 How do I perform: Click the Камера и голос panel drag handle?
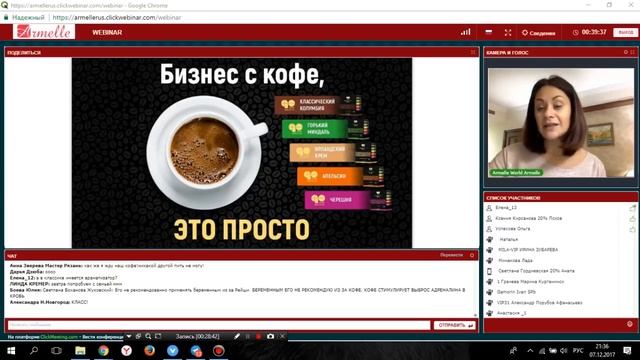[633, 52]
